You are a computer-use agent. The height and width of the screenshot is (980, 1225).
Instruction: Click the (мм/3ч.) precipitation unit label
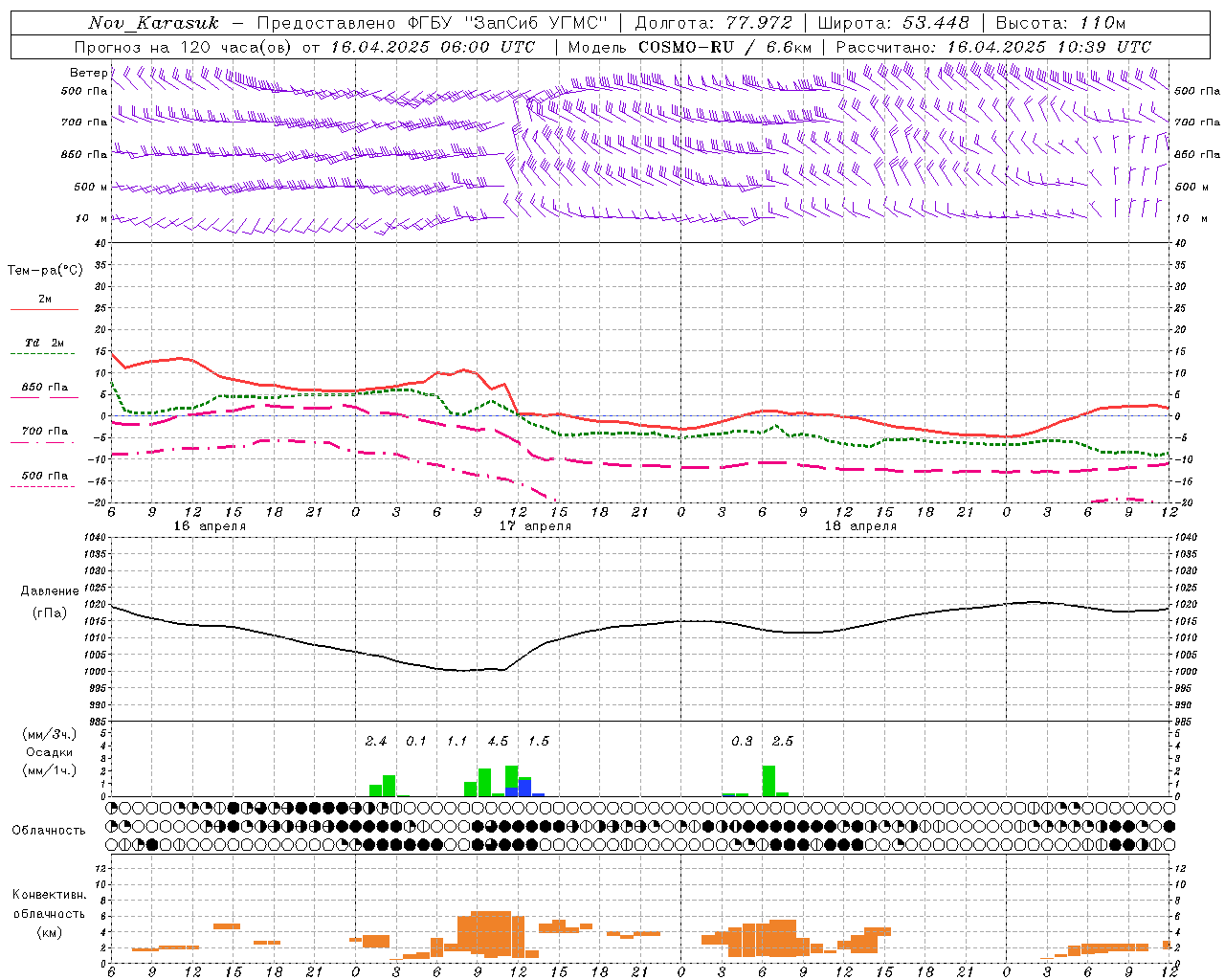click(49, 734)
